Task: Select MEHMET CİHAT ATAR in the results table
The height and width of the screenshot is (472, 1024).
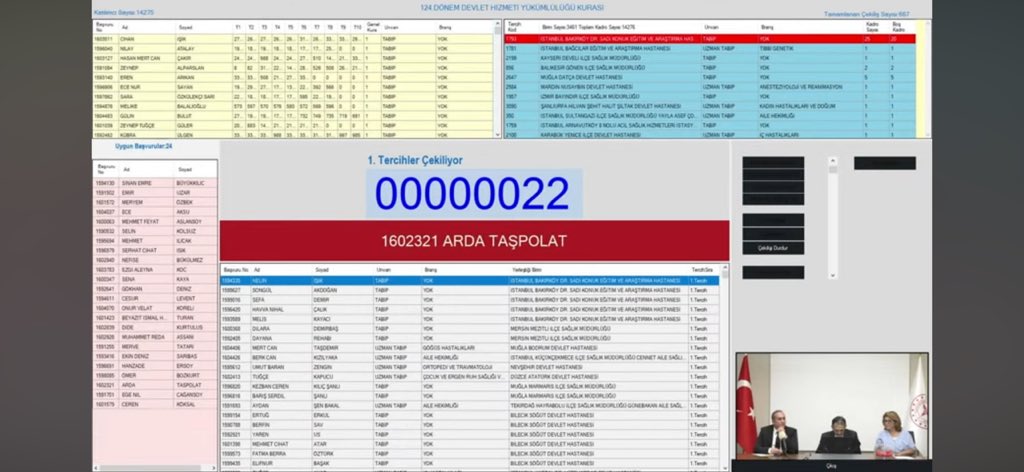Action: 470,444
